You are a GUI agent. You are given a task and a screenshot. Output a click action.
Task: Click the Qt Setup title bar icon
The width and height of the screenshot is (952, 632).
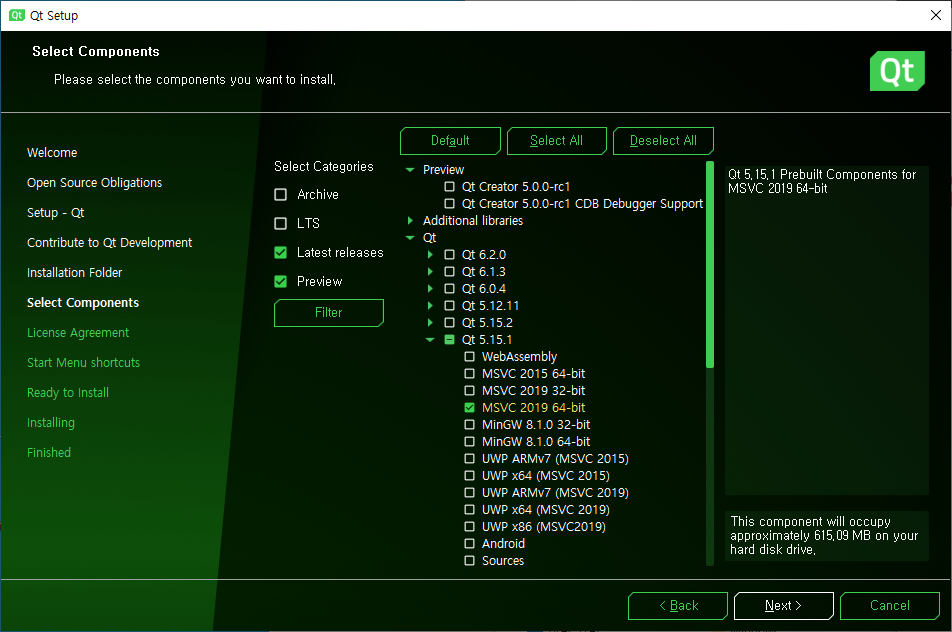(16, 15)
